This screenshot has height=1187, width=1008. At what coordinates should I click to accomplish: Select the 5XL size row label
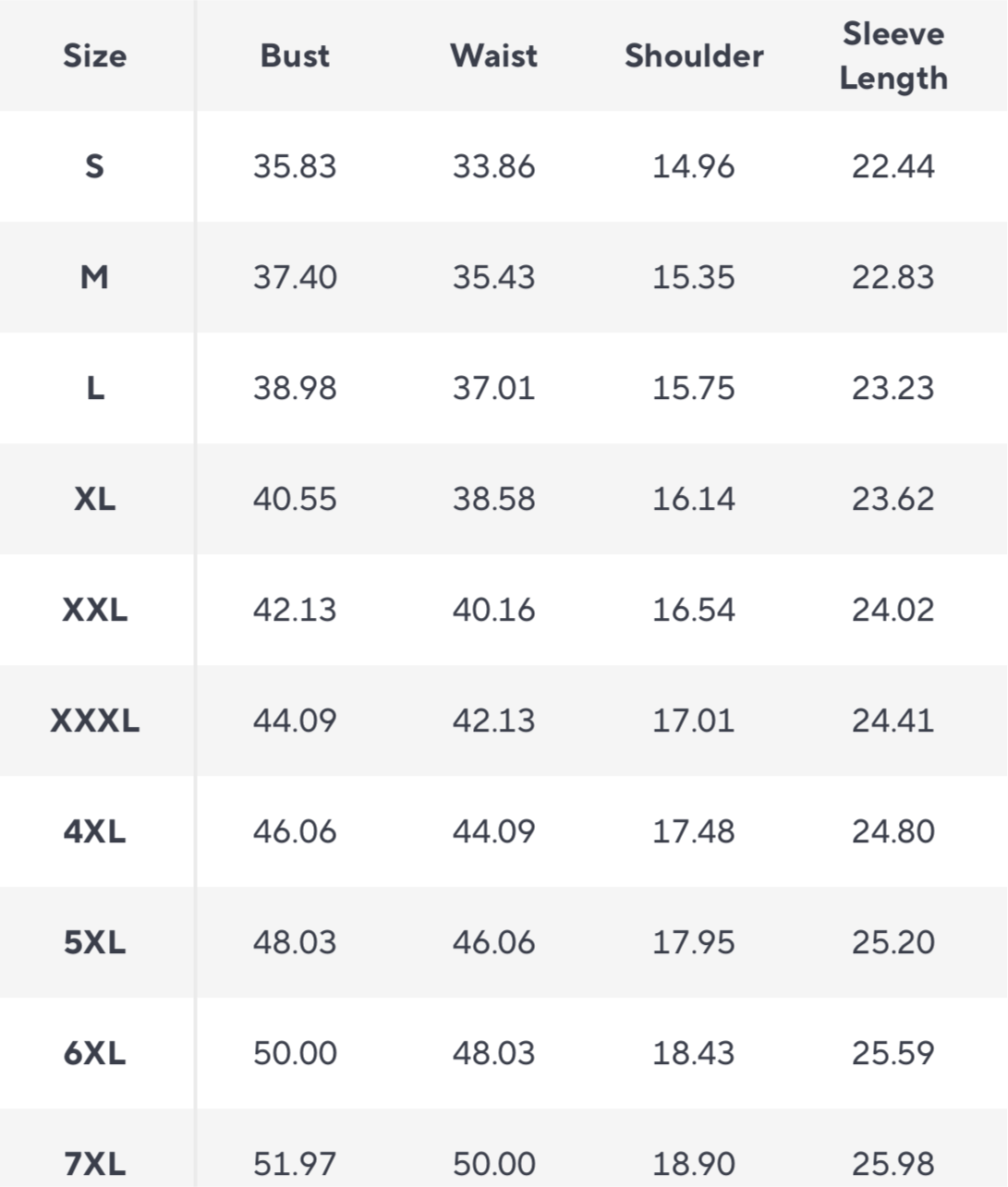(x=95, y=942)
